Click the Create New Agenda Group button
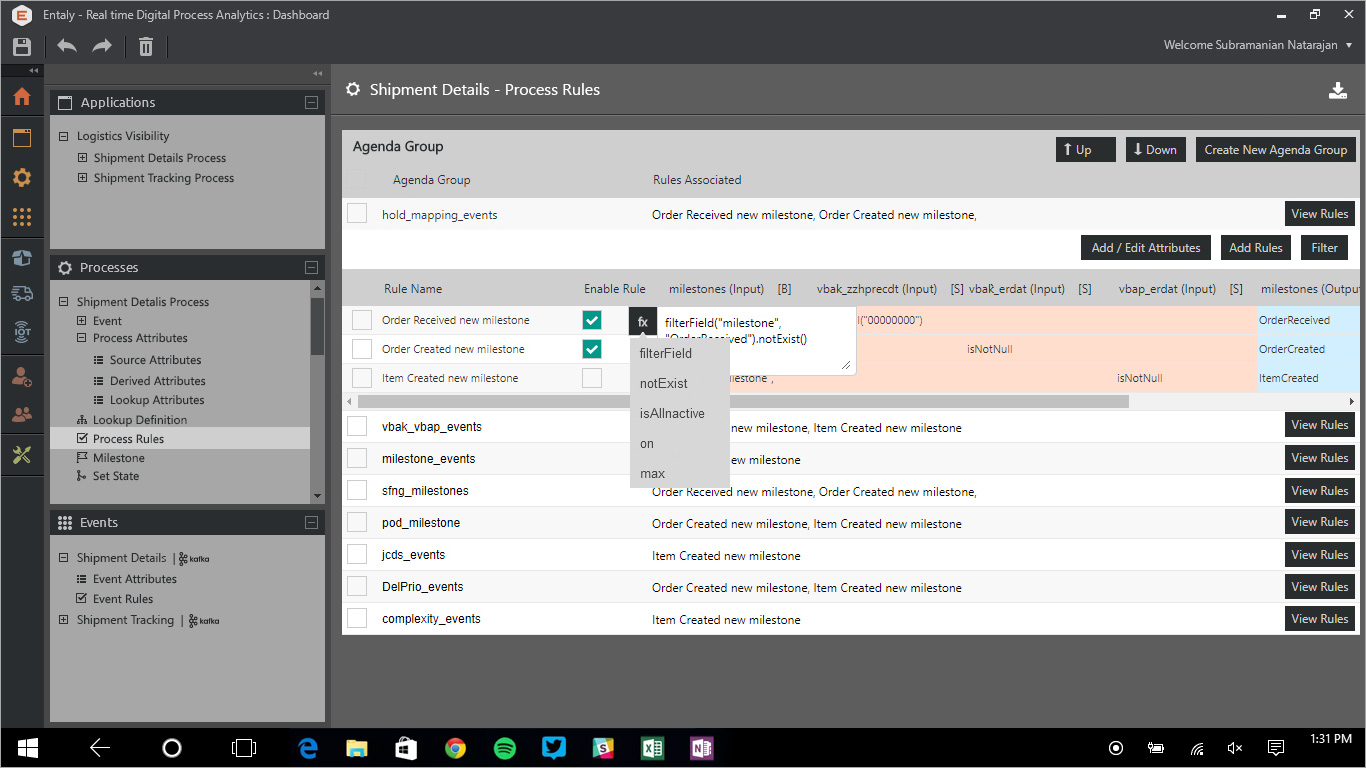1366x768 pixels. point(1275,150)
